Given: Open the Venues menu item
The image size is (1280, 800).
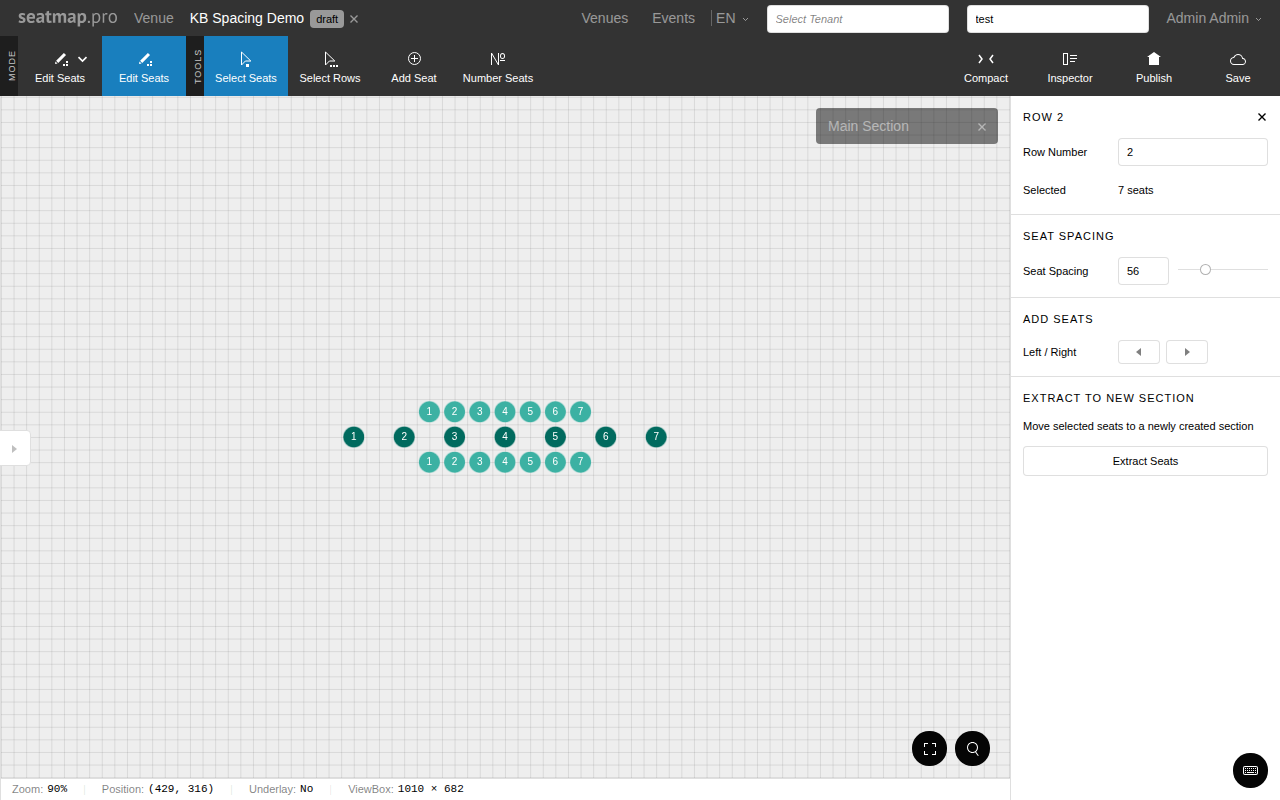Looking at the screenshot, I should [604, 18].
